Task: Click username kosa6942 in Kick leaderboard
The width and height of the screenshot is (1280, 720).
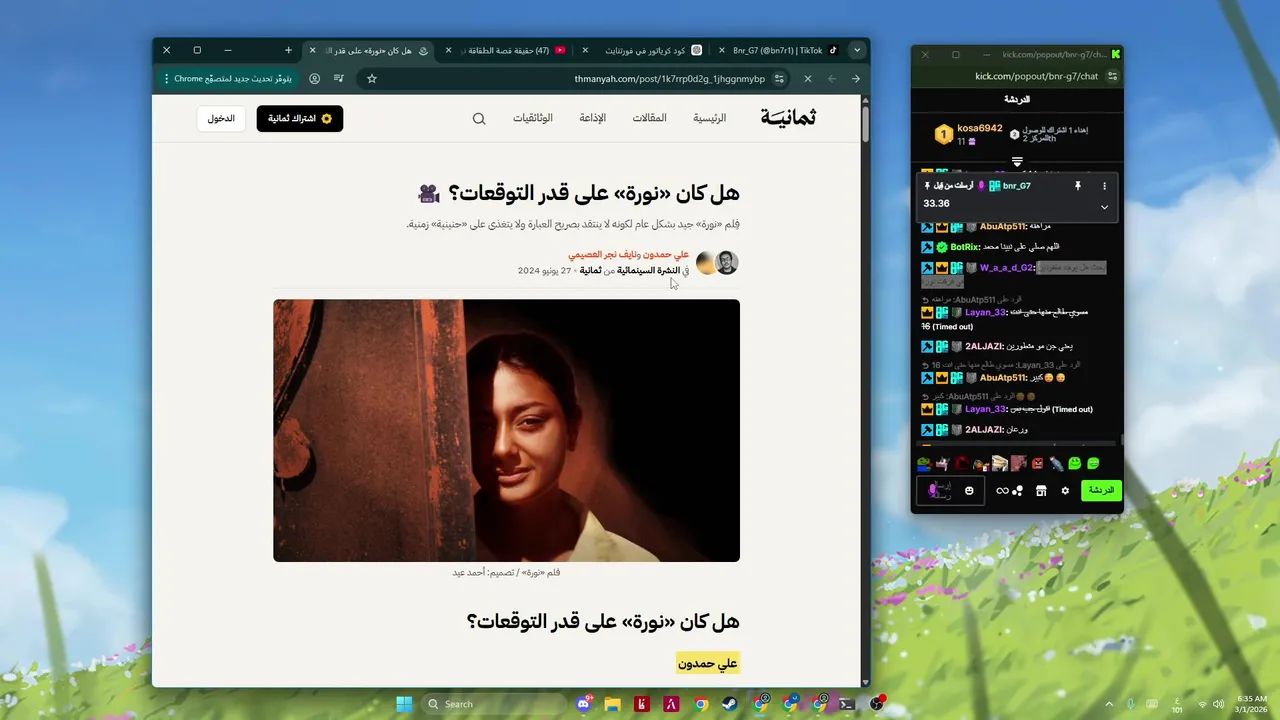Action: [980, 128]
